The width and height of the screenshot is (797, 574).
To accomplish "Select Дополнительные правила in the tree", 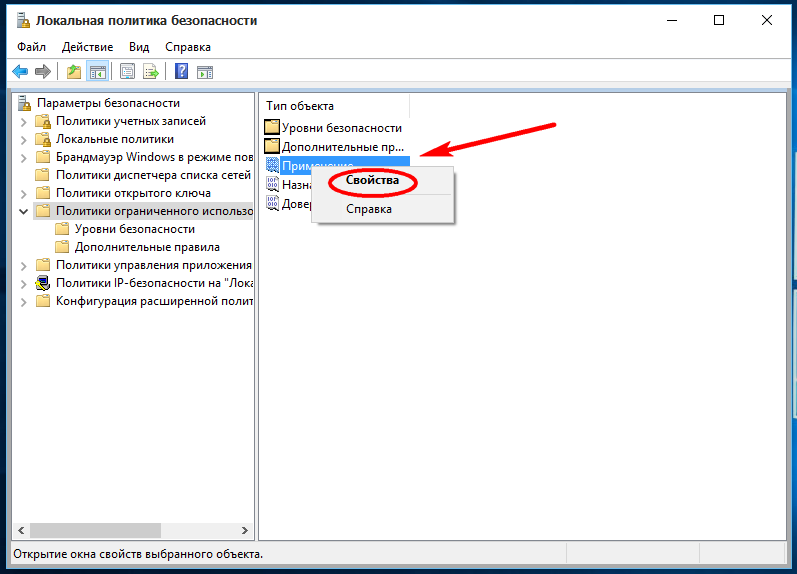I will [x=147, y=247].
